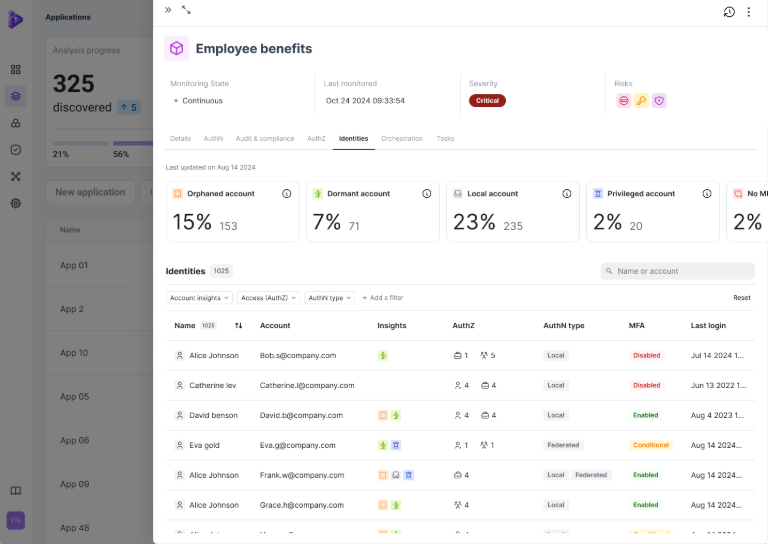Open the history clock icon
This screenshot has width=772, height=551.
[729, 12]
